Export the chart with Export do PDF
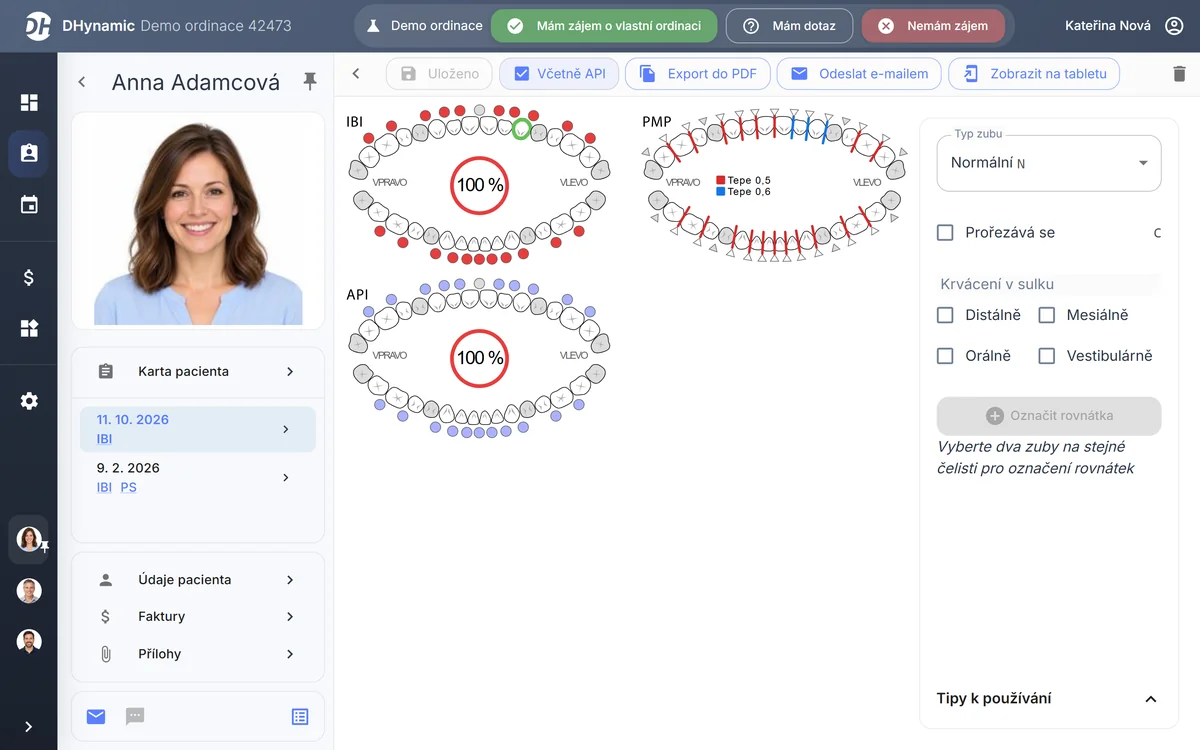Screen dimensions: 1200x750 pyautogui.click(x=698, y=73)
